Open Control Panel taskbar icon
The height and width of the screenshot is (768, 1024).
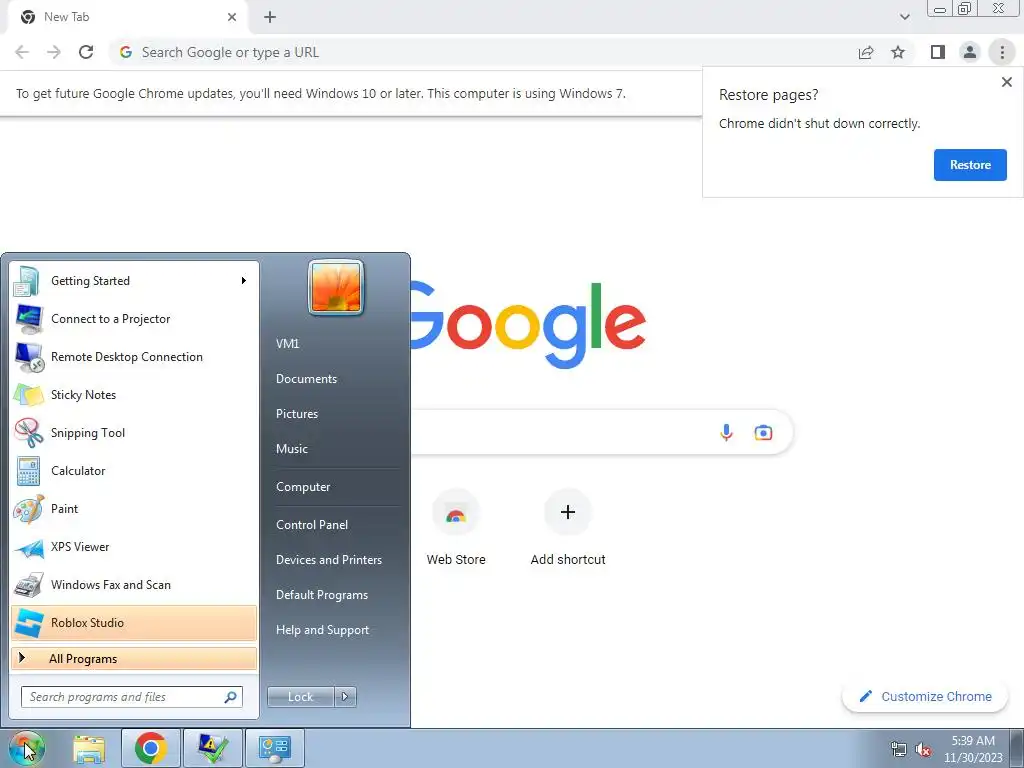coord(274,748)
